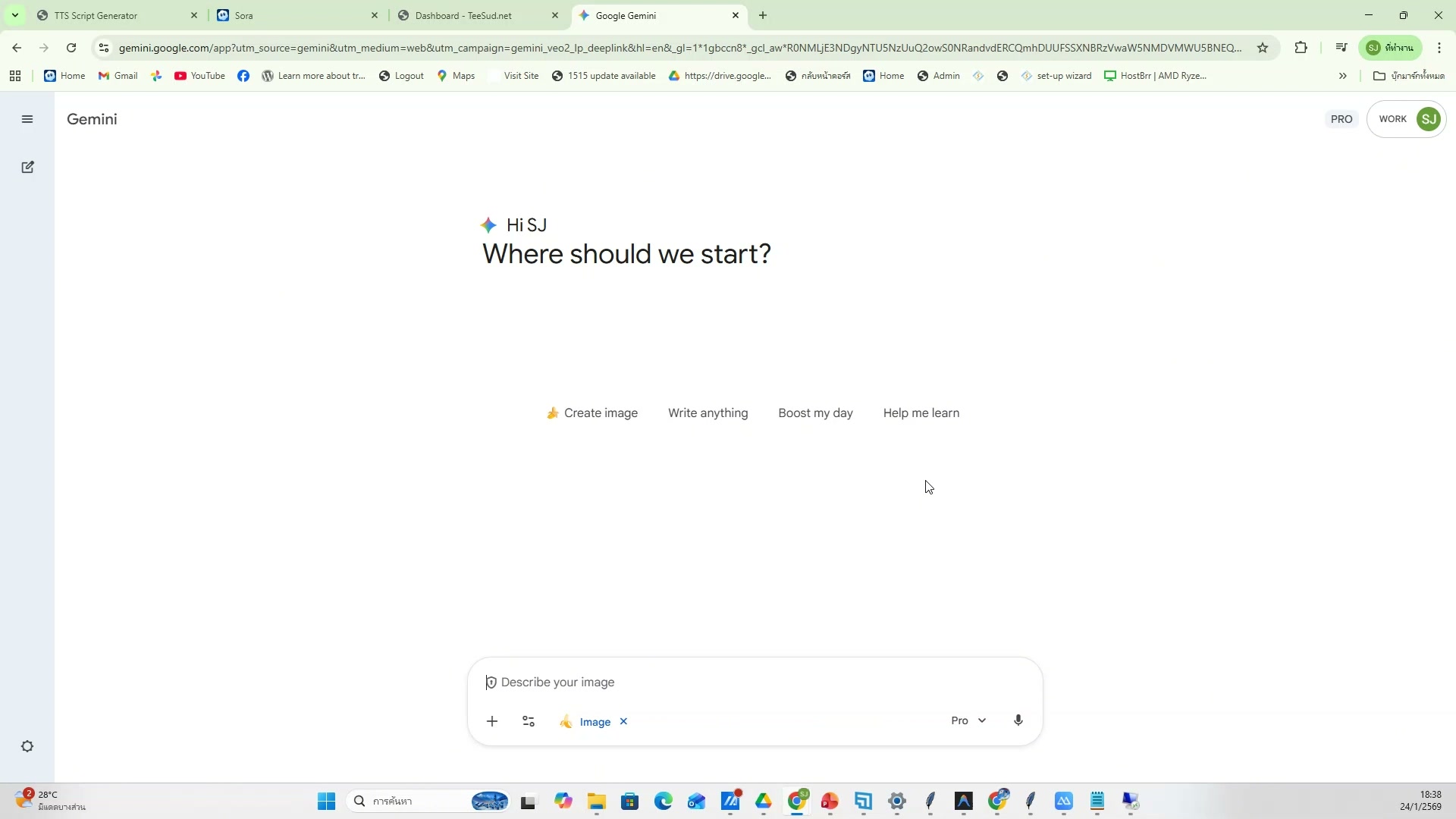This screenshot has width=1456, height=819.
Task: Expand hidden bookmarks overflow chevron
Action: tap(1342, 76)
